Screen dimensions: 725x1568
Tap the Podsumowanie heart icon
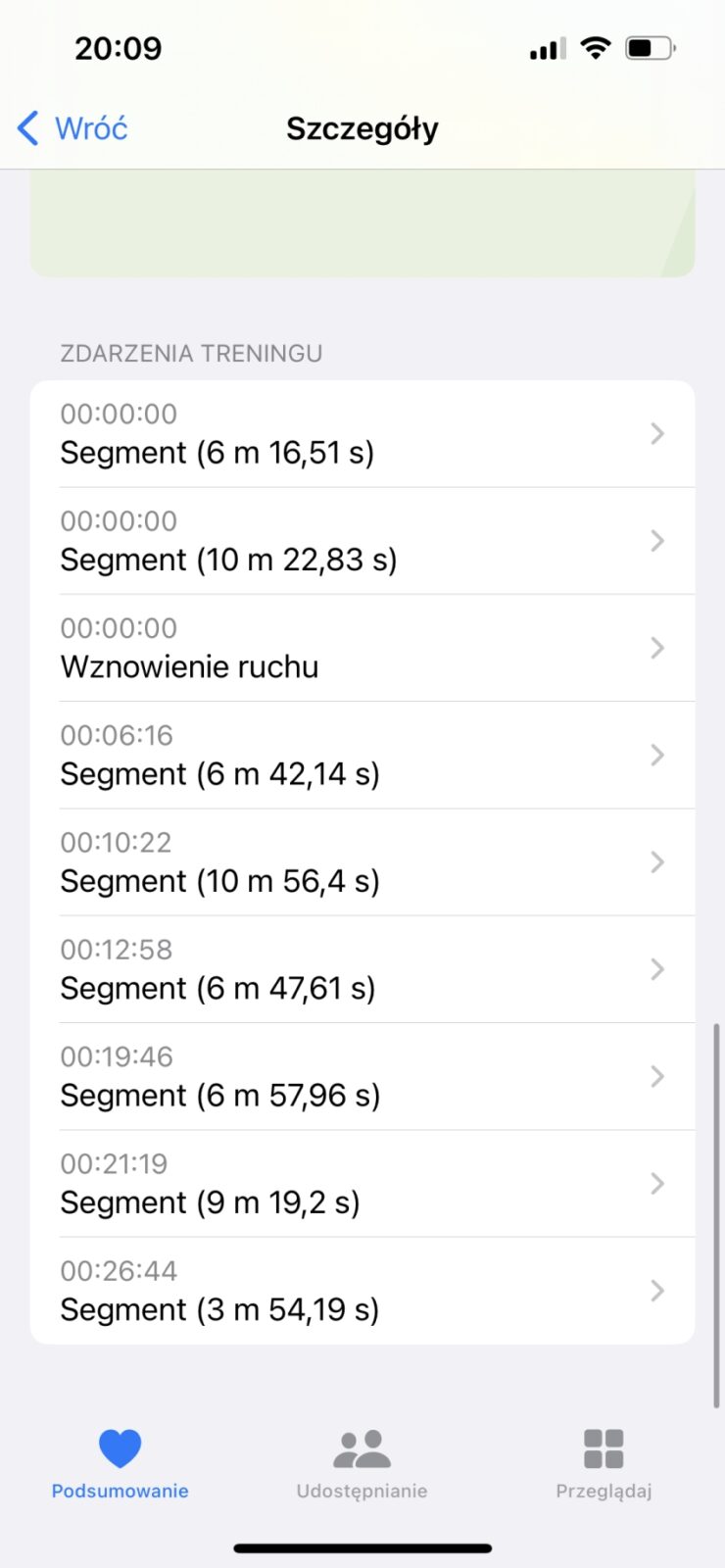click(x=120, y=1448)
